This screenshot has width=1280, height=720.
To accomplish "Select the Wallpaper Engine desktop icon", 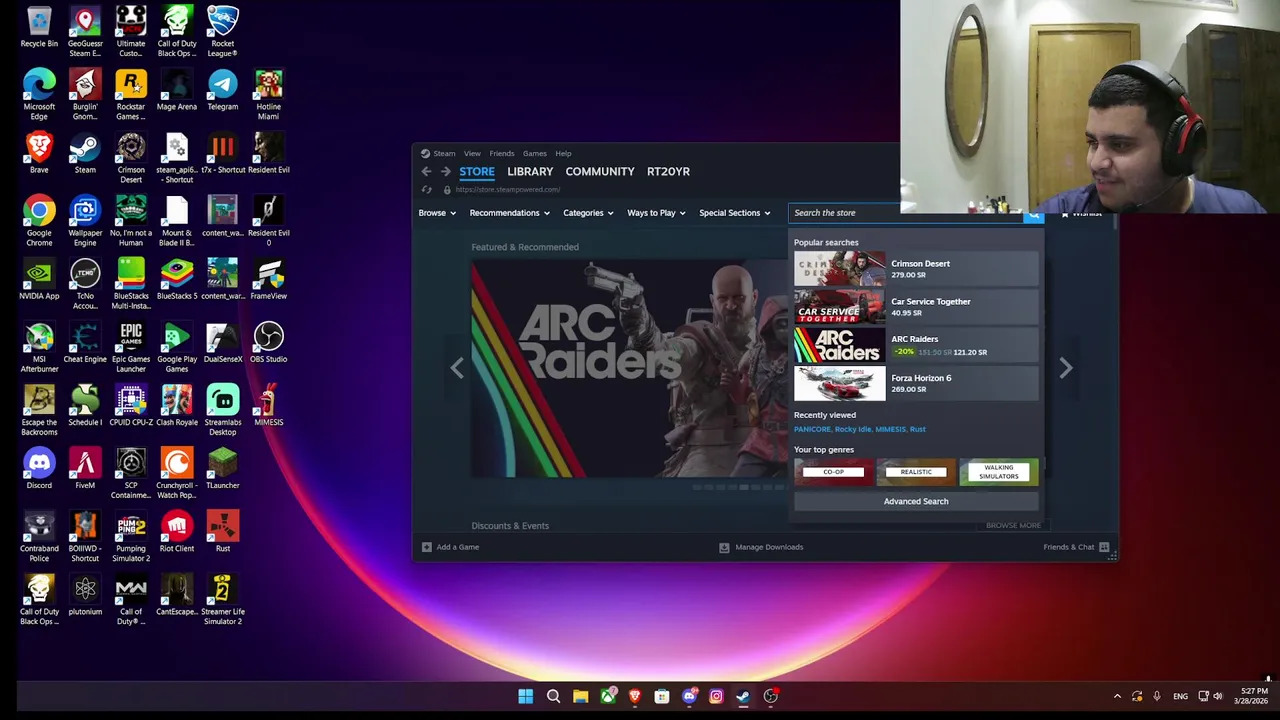I will pyautogui.click(x=85, y=220).
